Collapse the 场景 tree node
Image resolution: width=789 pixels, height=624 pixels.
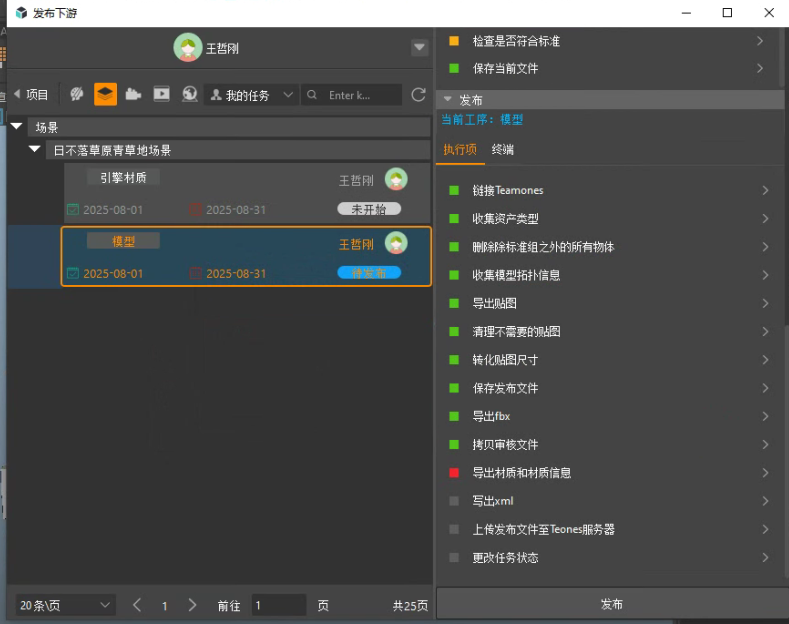click(x=17, y=127)
